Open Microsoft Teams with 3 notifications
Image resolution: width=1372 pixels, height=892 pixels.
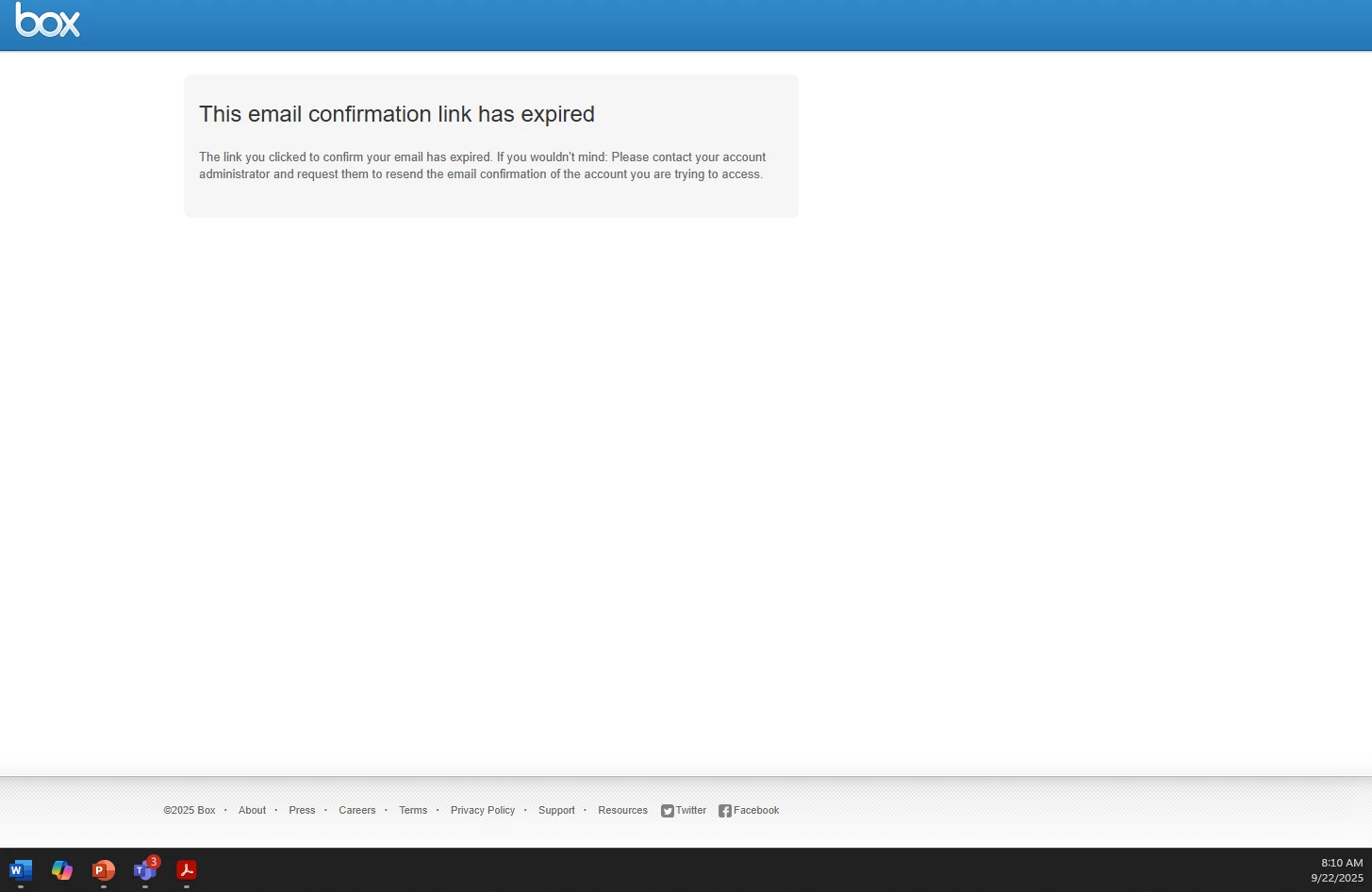[145, 869]
